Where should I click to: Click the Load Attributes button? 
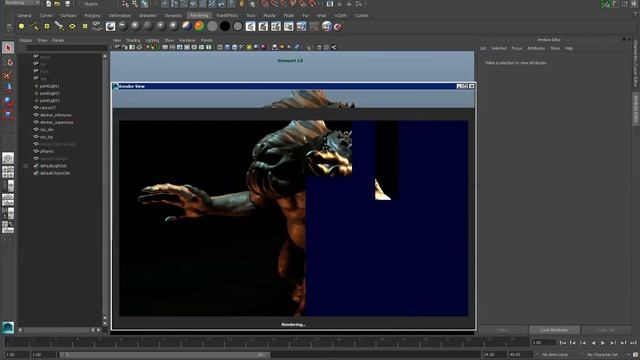pos(554,330)
